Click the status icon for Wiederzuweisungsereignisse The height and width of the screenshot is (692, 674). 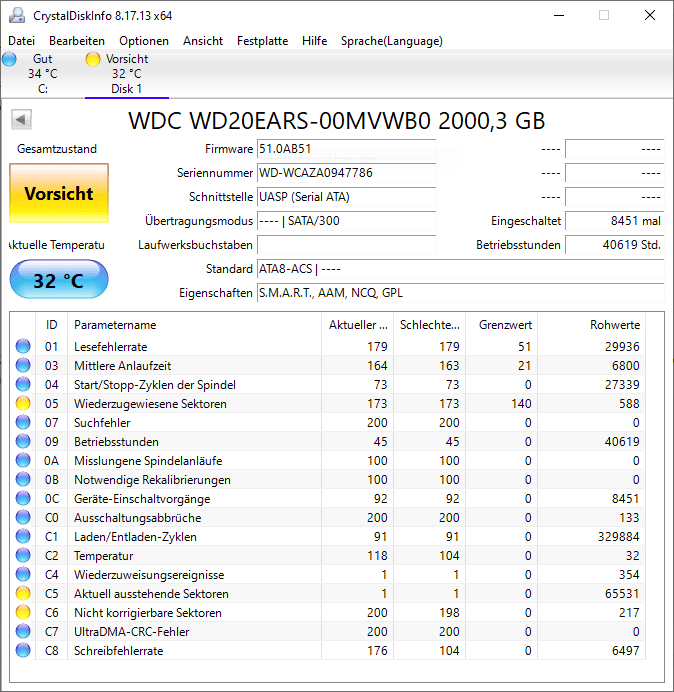(x=23, y=574)
